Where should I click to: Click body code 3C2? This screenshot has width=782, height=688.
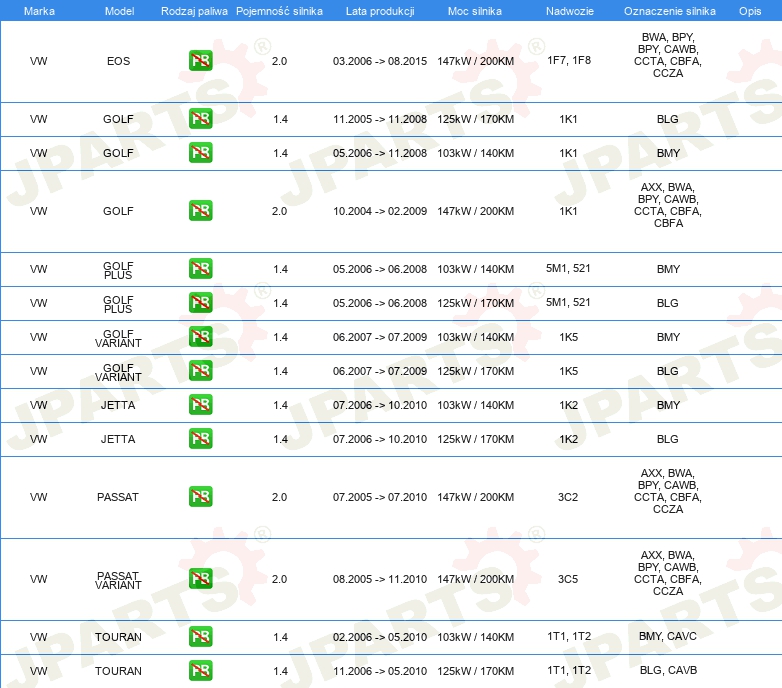click(x=568, y=497)
